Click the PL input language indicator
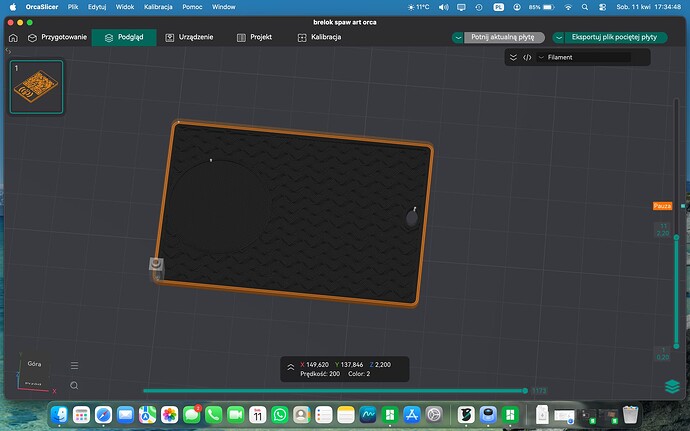 [499, 7]
